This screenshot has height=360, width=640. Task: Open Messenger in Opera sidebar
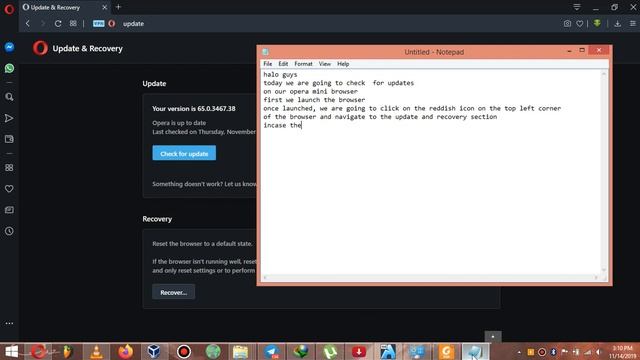click(9, 47)
